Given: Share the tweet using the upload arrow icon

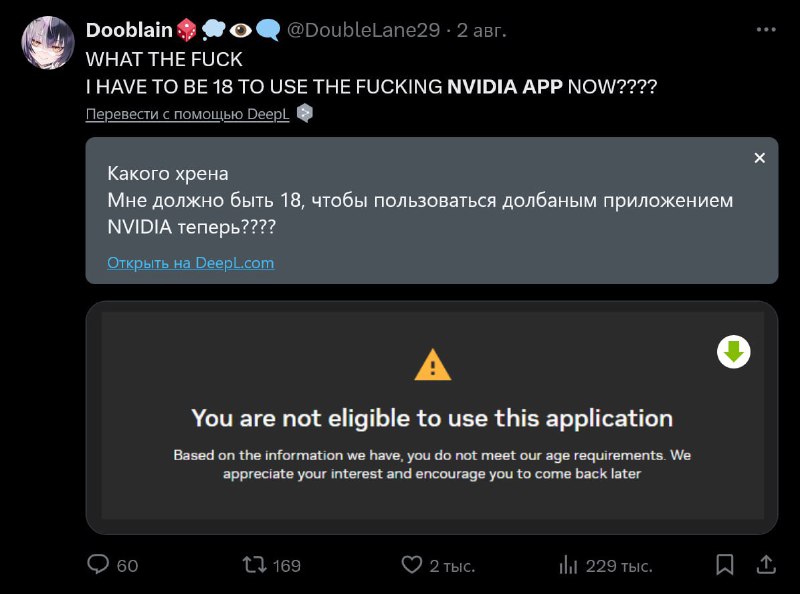Looking at the screenshot, I should coord(765,565).
